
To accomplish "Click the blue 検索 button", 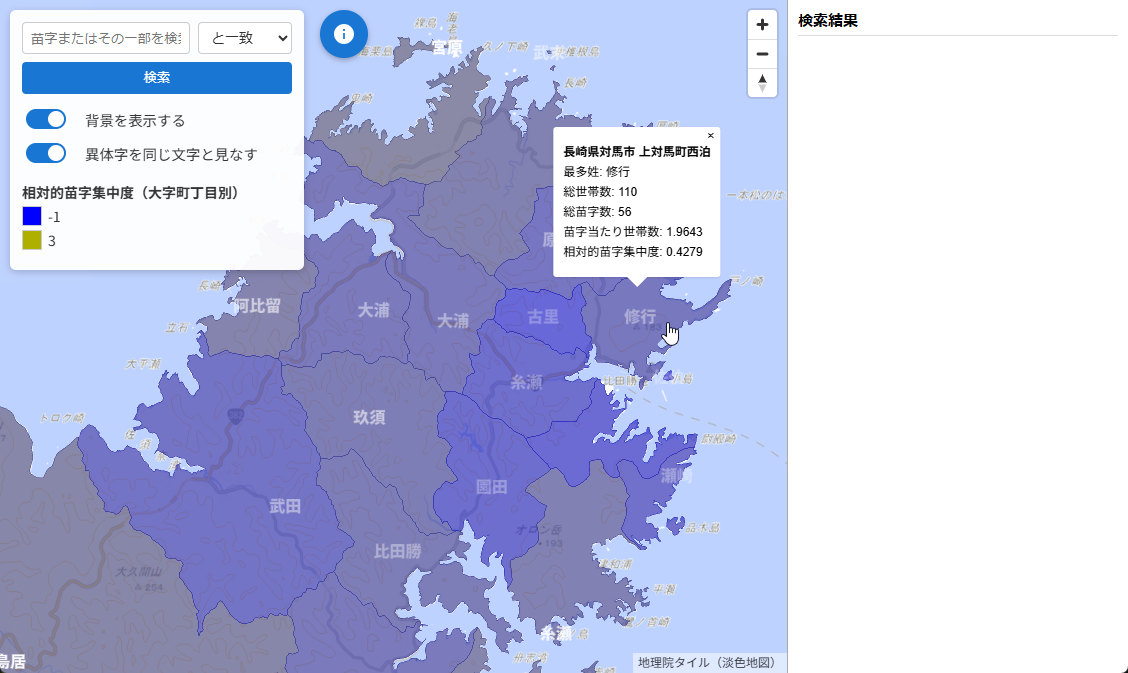I will pyautogui.click(x=157, y=78).
